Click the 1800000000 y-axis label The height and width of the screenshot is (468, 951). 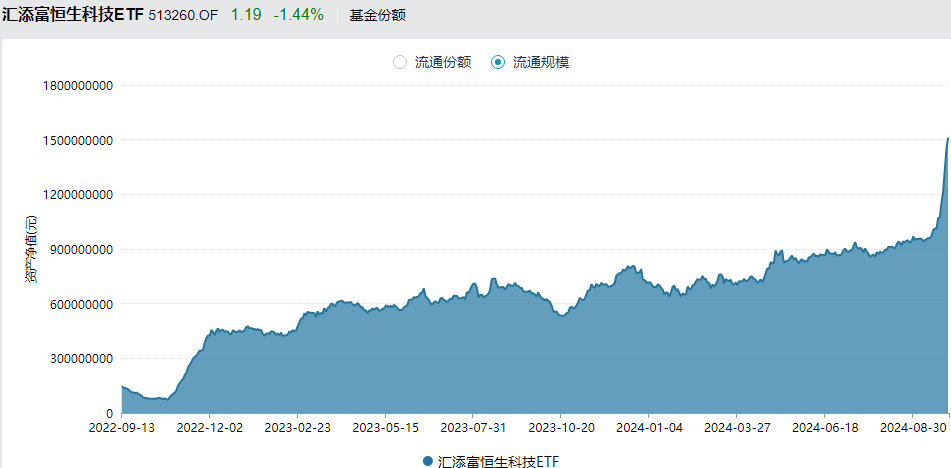77,85
